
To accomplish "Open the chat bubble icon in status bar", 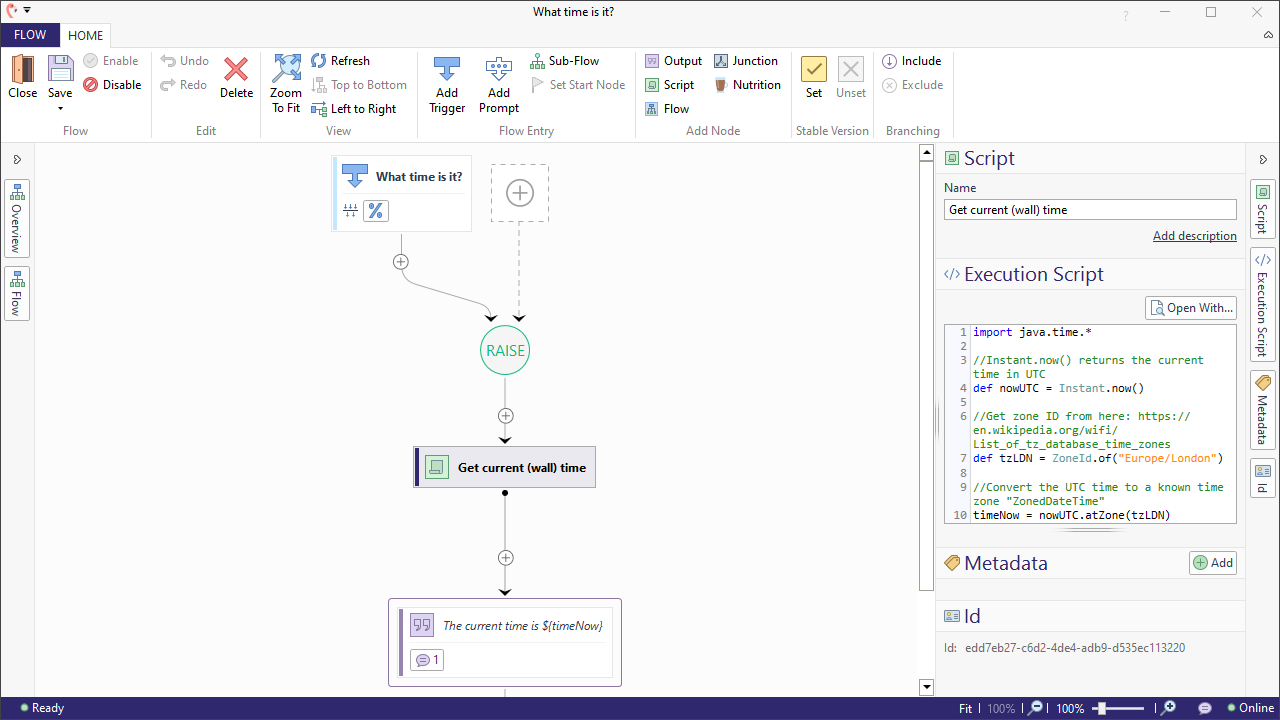I will (x=1205, y=708).
